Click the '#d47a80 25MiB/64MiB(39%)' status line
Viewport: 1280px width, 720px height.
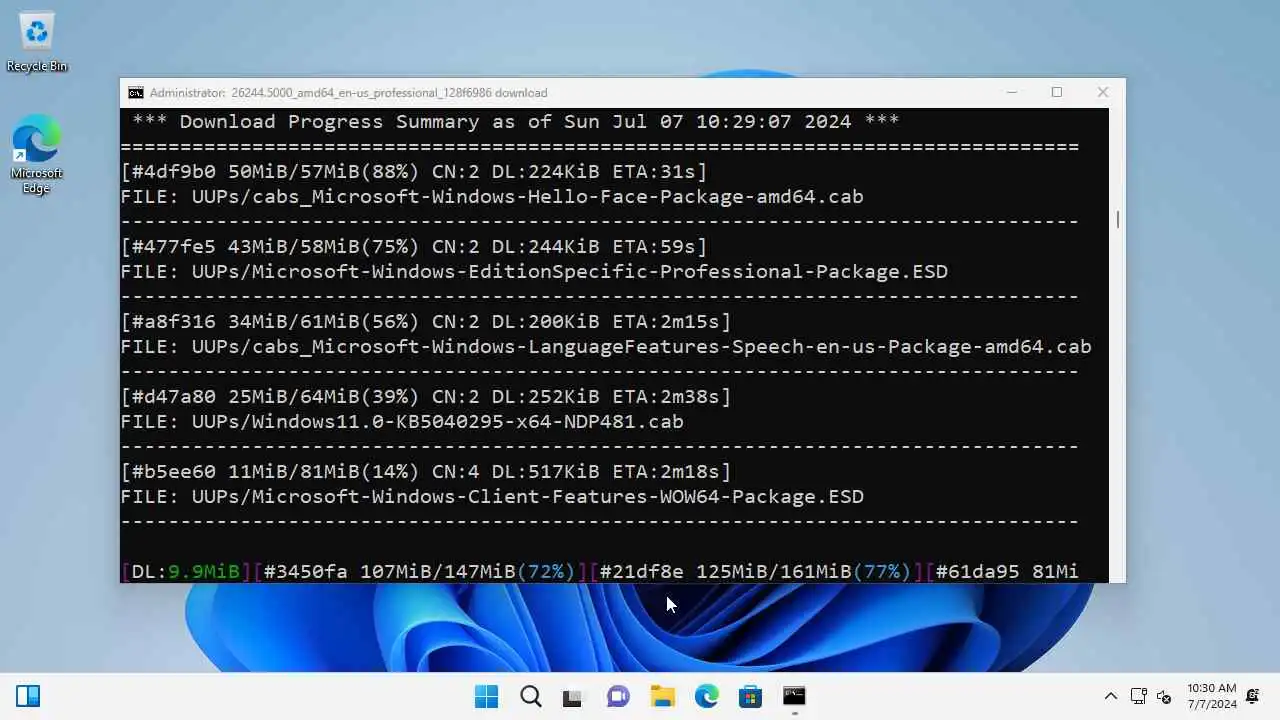click(426, 397)
